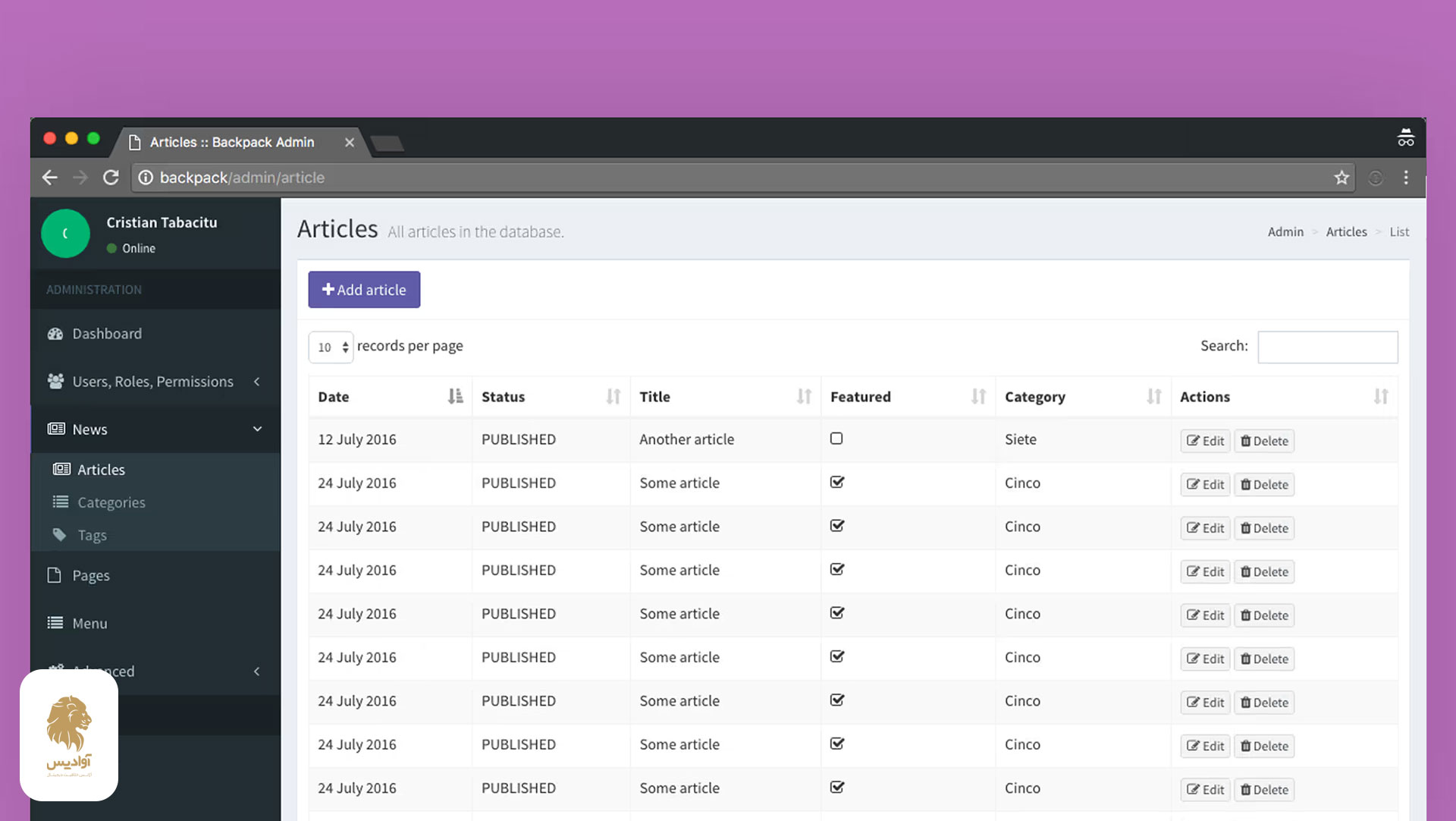This screenshot has width=1456, height=821.
Task: Click the Cristian Tabacitu user name
Action: click(162, 222)
